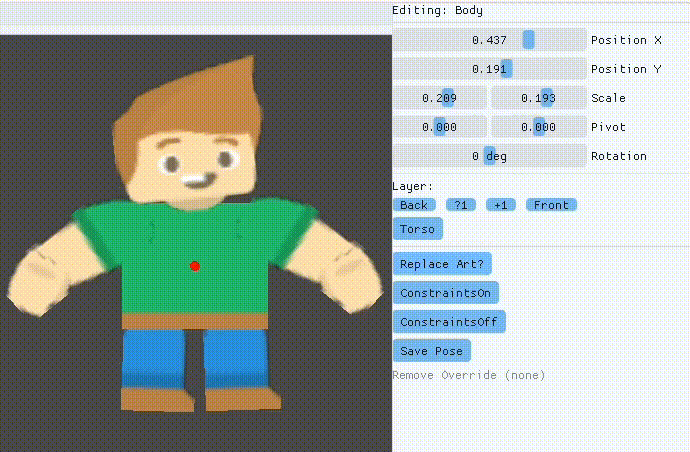Select the character's blue jeans
This screenshot has width=690, height=452.
pyautogui.click(x=195, y=358)
